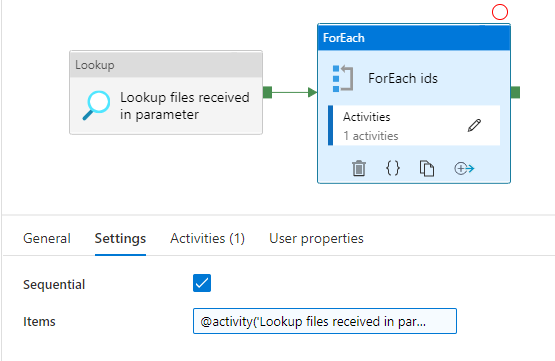Viewport: 555px width, 361px height.
Task: Uncheck the Sequential checkbox
Action: [x=202, y=283]
